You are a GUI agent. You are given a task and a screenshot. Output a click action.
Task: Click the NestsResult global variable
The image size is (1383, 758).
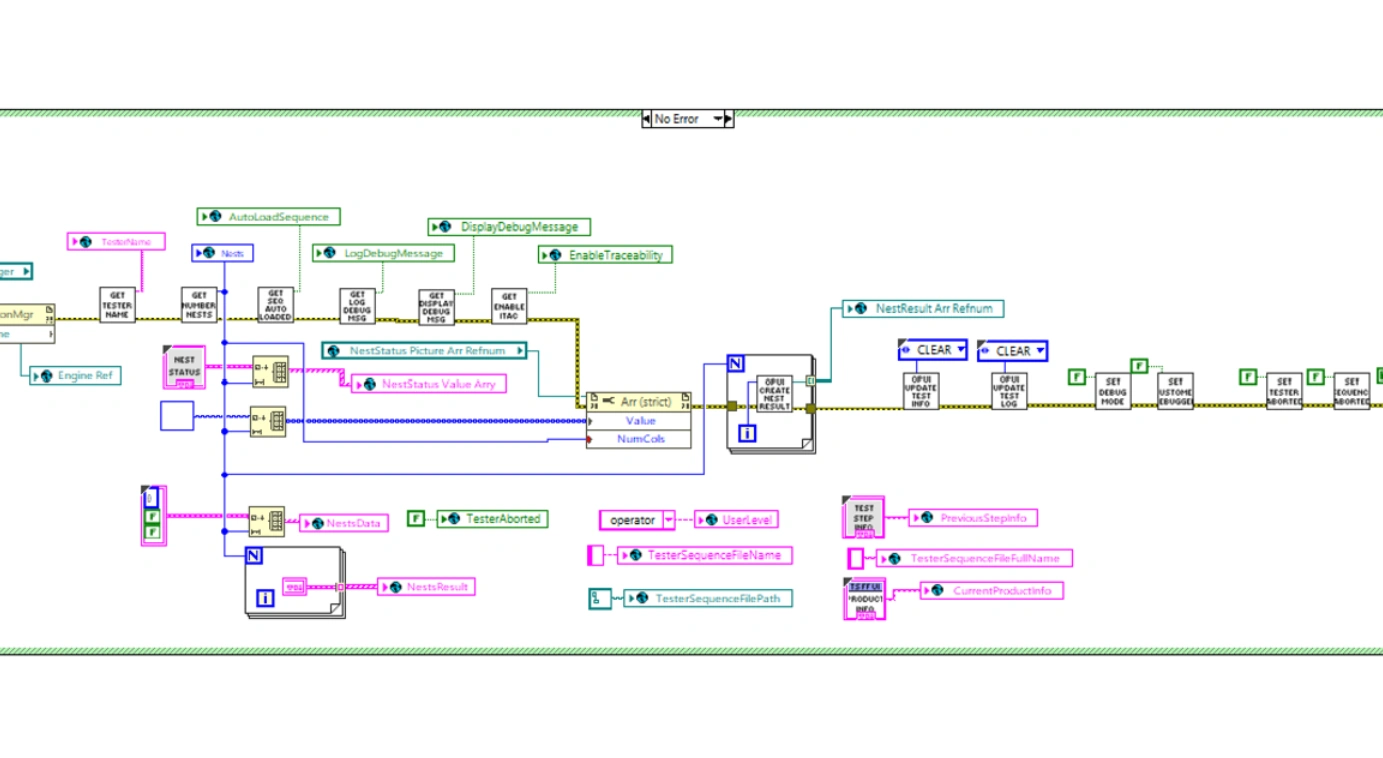[x=426, y=587]
